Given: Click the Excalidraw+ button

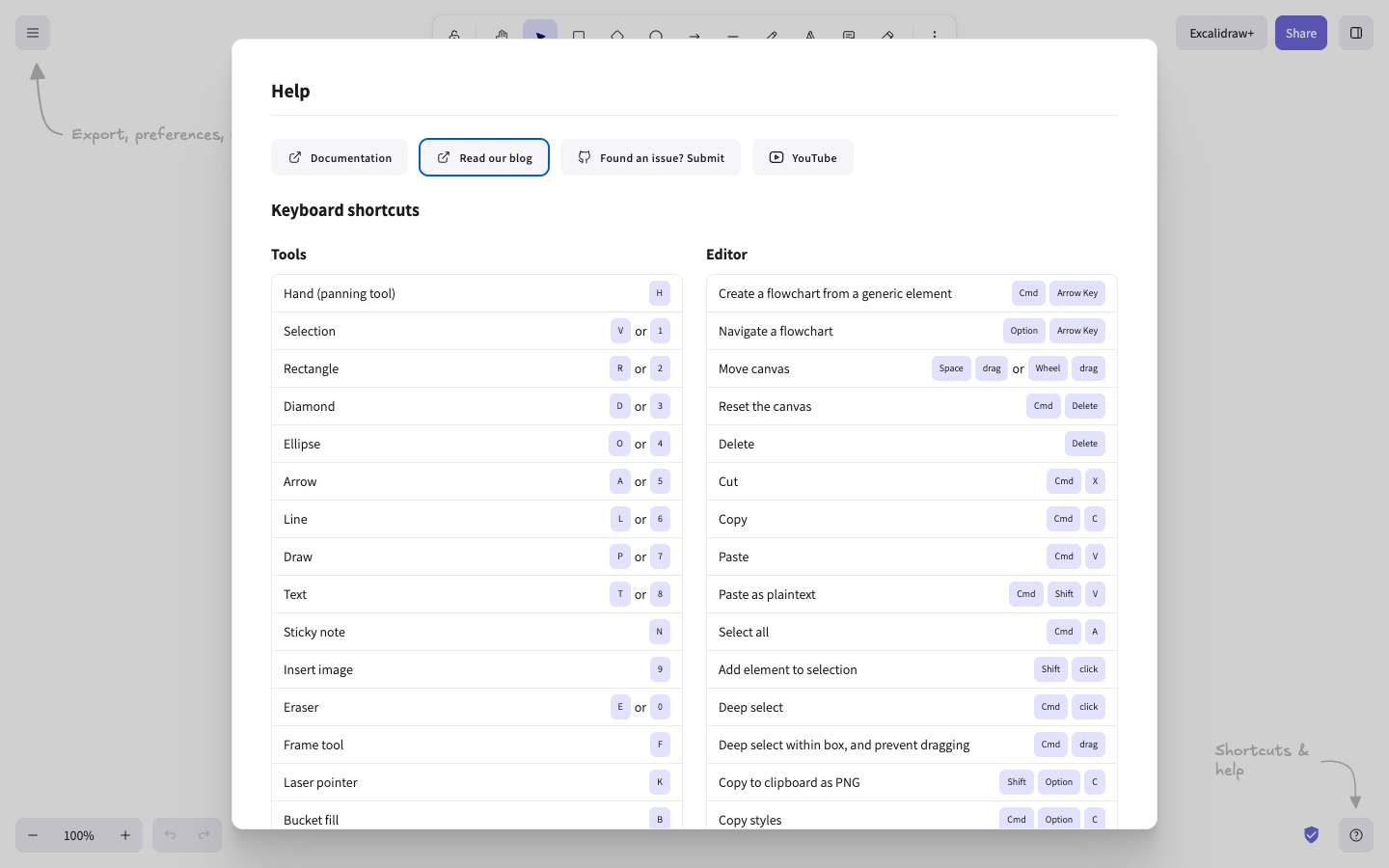Looking at the screenshot, I should (x=1221, y=33).
